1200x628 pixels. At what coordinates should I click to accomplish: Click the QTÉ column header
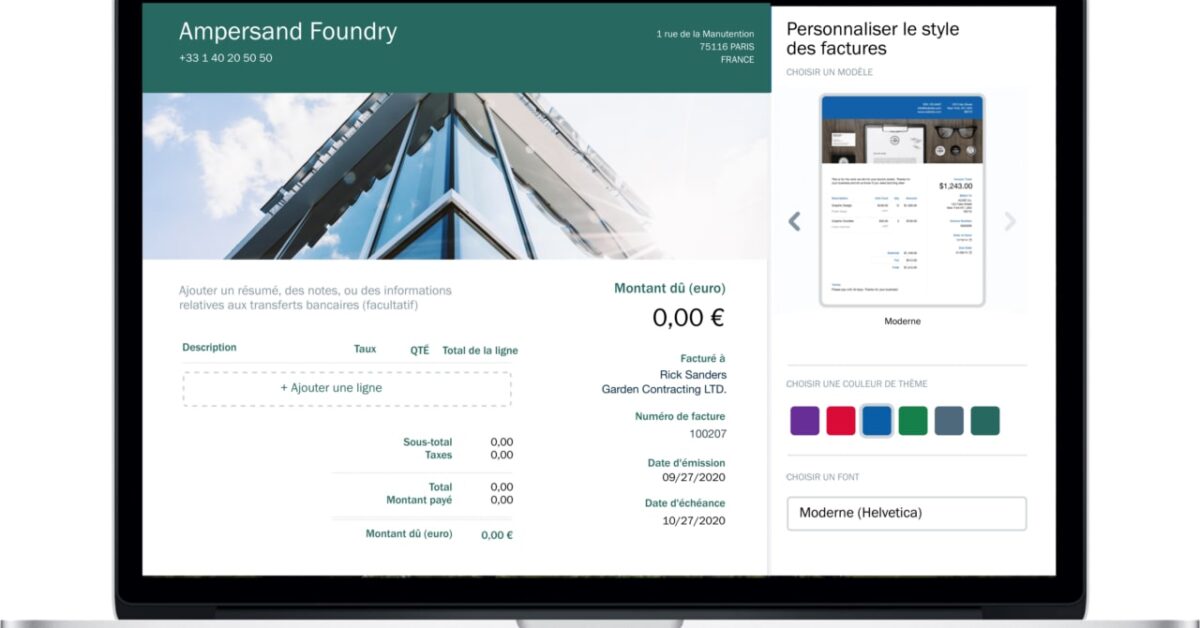pyautogui.click(x=419, y=350)
